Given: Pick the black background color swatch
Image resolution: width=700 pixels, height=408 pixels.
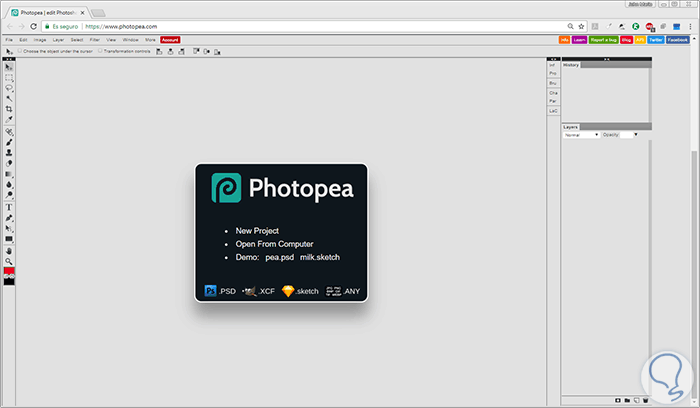Looking at the screenshot, I should pos(9,282).
